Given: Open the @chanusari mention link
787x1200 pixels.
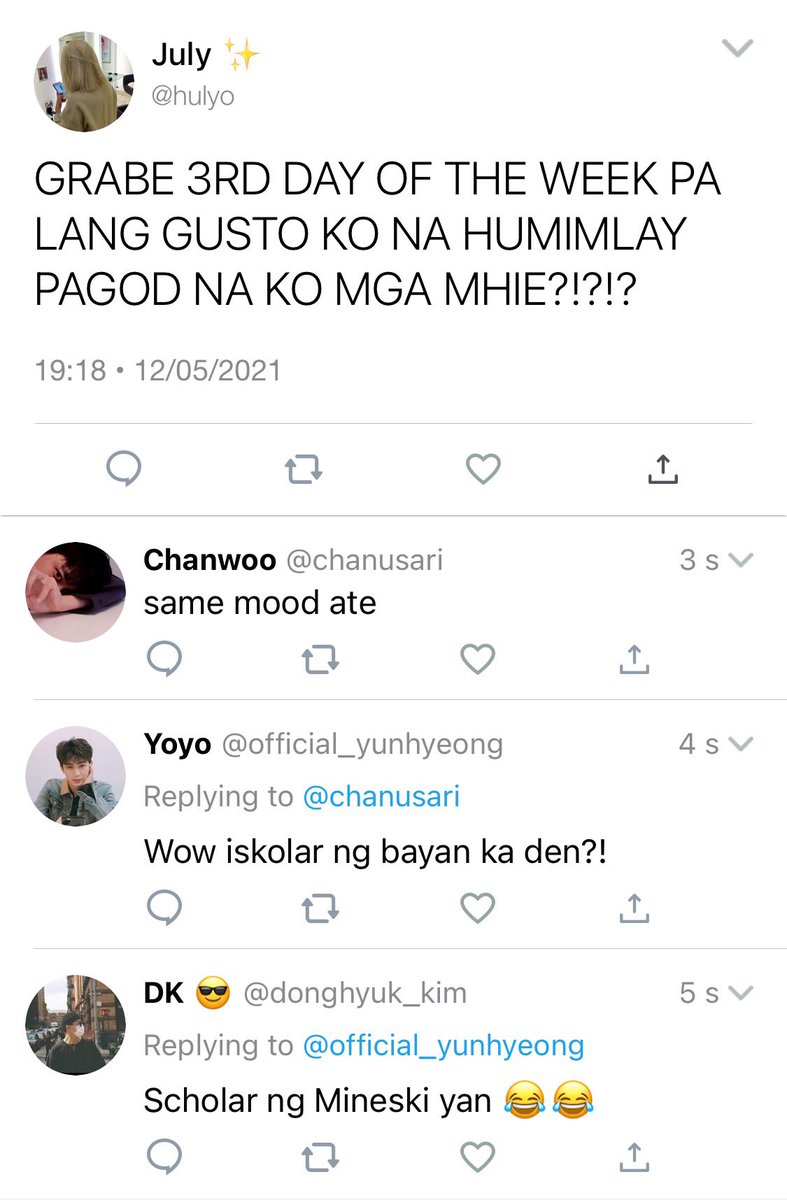Looking at the screenshot, I should click(379, 797).
